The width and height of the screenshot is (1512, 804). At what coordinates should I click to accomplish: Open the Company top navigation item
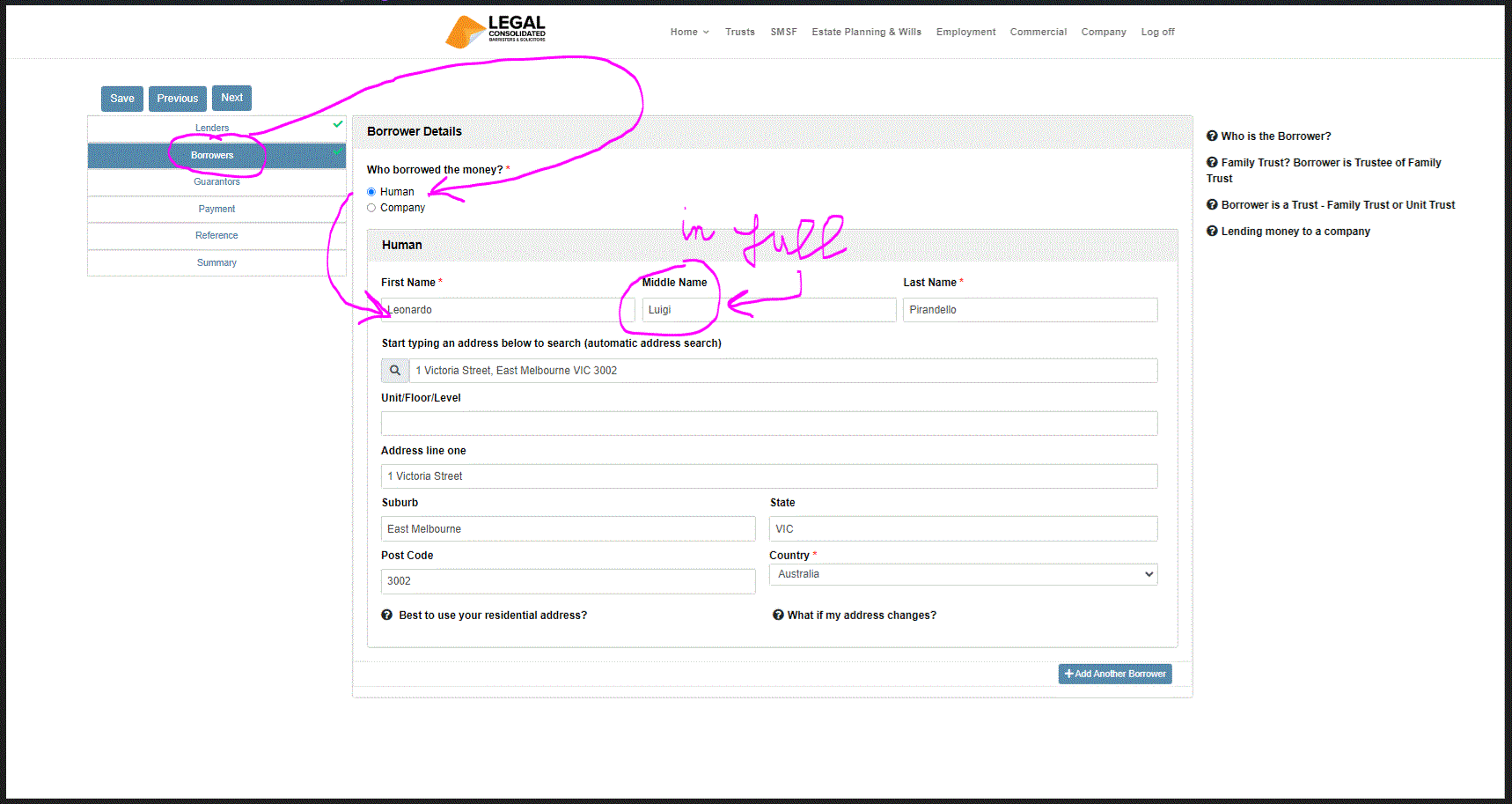(1104, 32)
